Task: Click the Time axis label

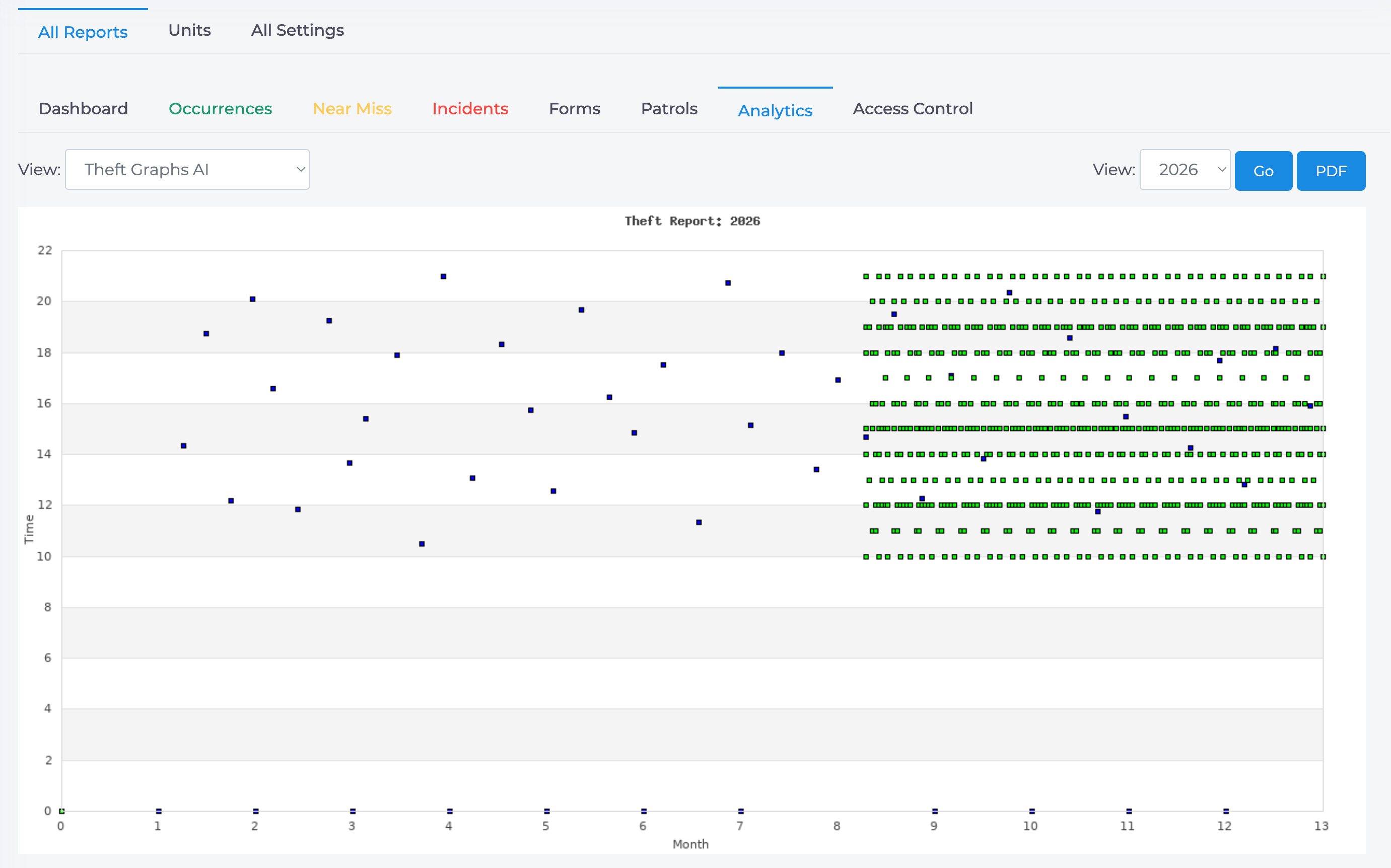Action: tap(29, 529)
